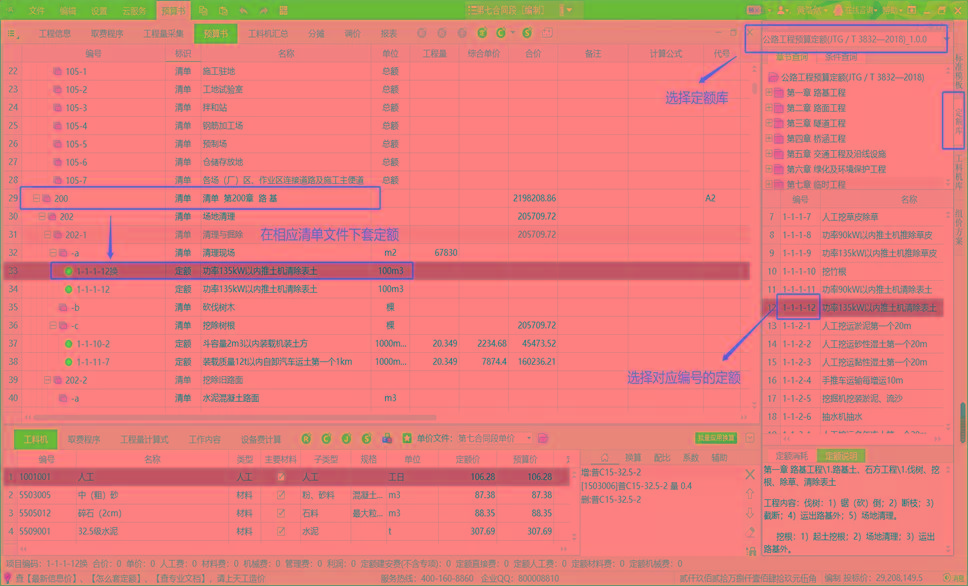Open the 条件查询 tab
The width and height of the screenshot is (968, 586).
point(841,57)
